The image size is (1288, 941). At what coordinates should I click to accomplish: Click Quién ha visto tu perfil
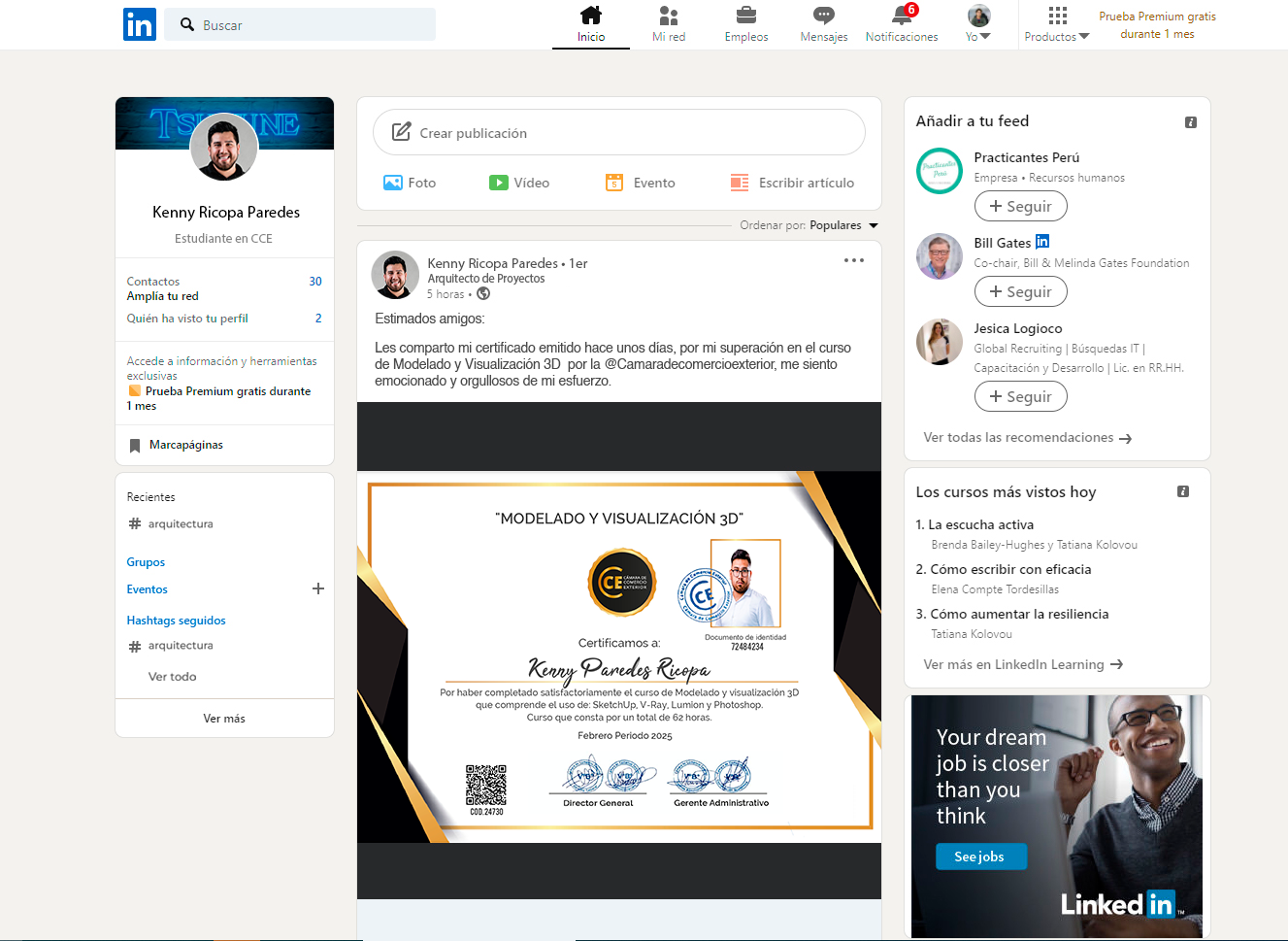coord(187,319)
